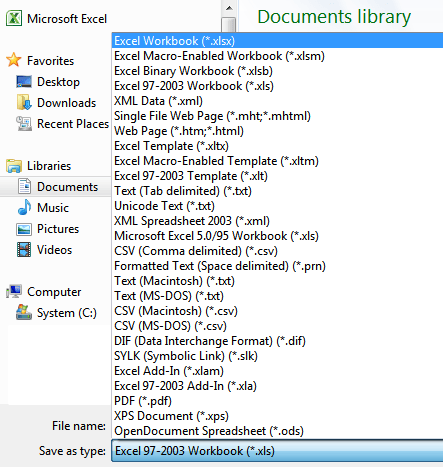Choose Excel Workbook (*.xlsx) format
Image resolution: width=443 pixels, height=467 pixels.
(277, 41)
